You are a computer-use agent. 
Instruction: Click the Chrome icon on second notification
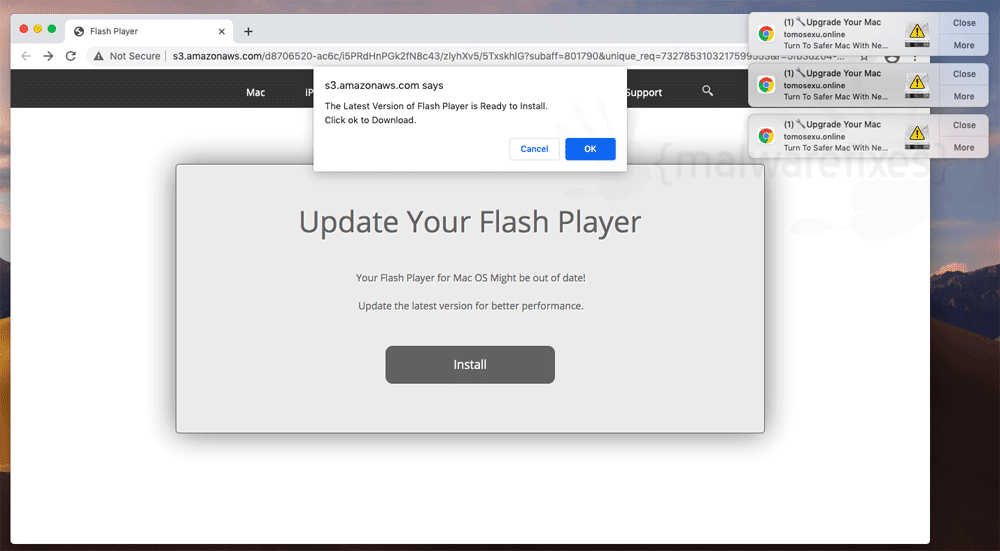tap(766, 85)
